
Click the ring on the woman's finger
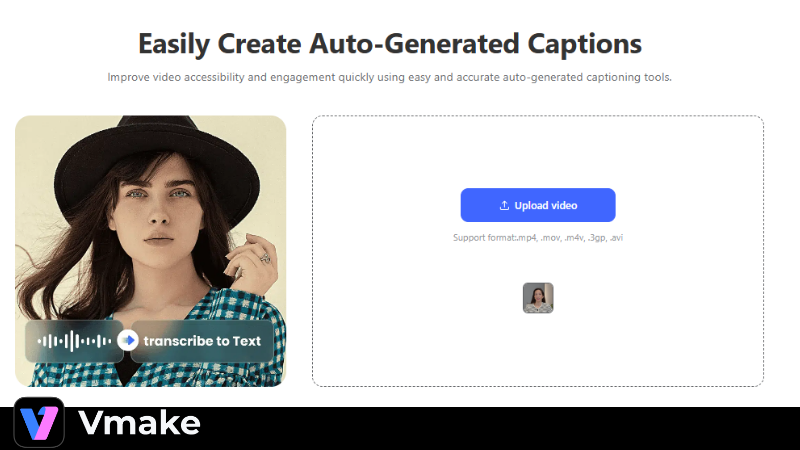(x=265, y=258)
